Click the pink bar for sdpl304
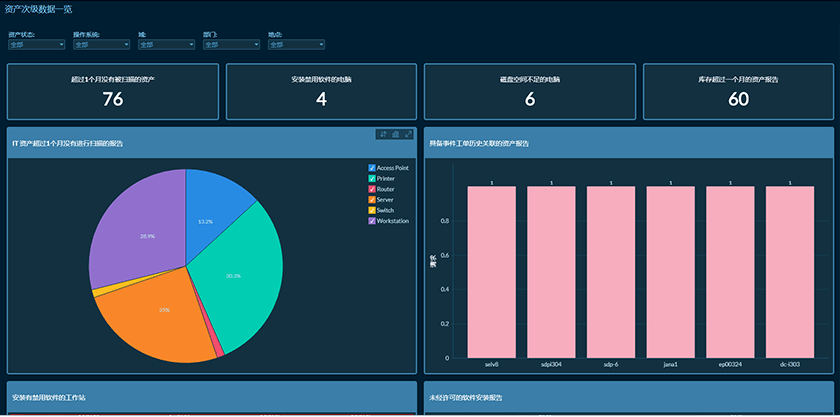 [551, 272]
